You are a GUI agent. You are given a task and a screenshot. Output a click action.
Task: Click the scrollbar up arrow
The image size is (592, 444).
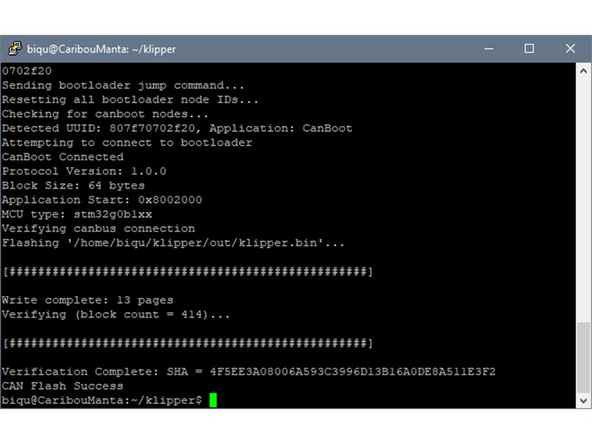click(583, 71)
